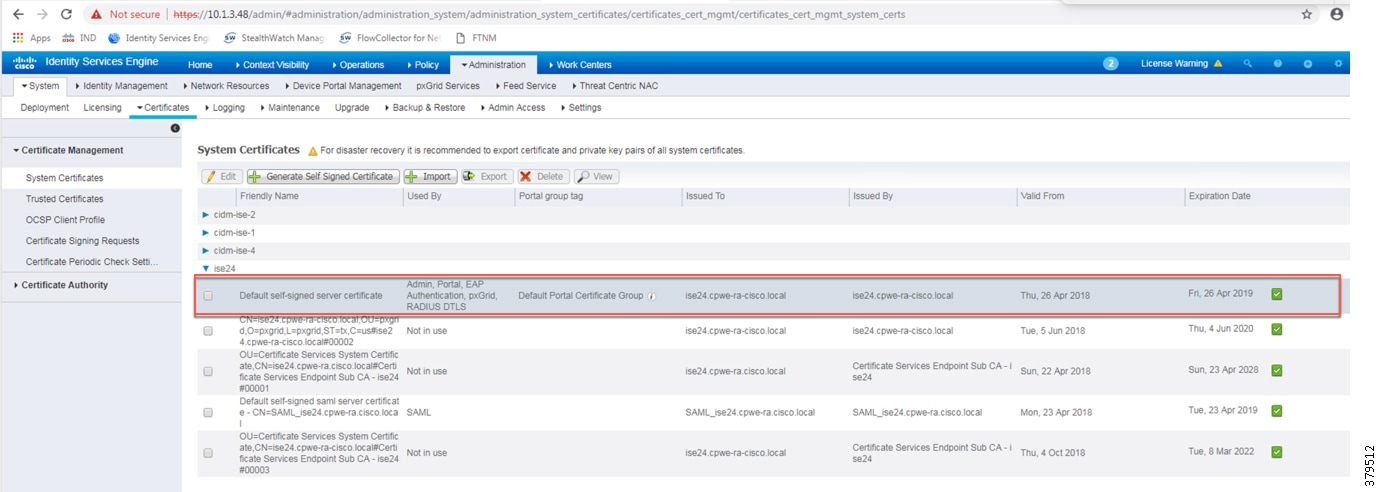1377x492 pixels.
Task: Check Default self-signed server certificate checkbox
Action: (208, 296)
